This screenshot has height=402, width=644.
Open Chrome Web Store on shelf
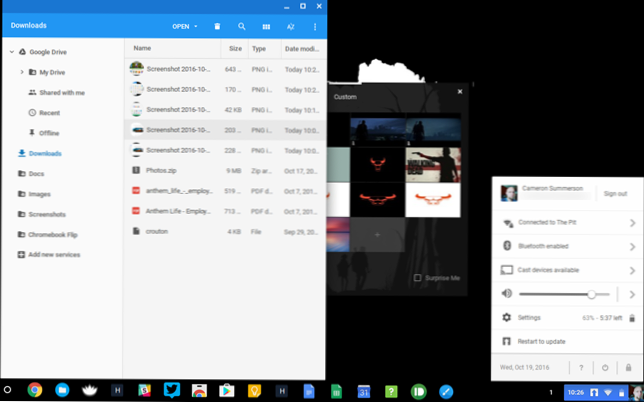tap(199, 391)
